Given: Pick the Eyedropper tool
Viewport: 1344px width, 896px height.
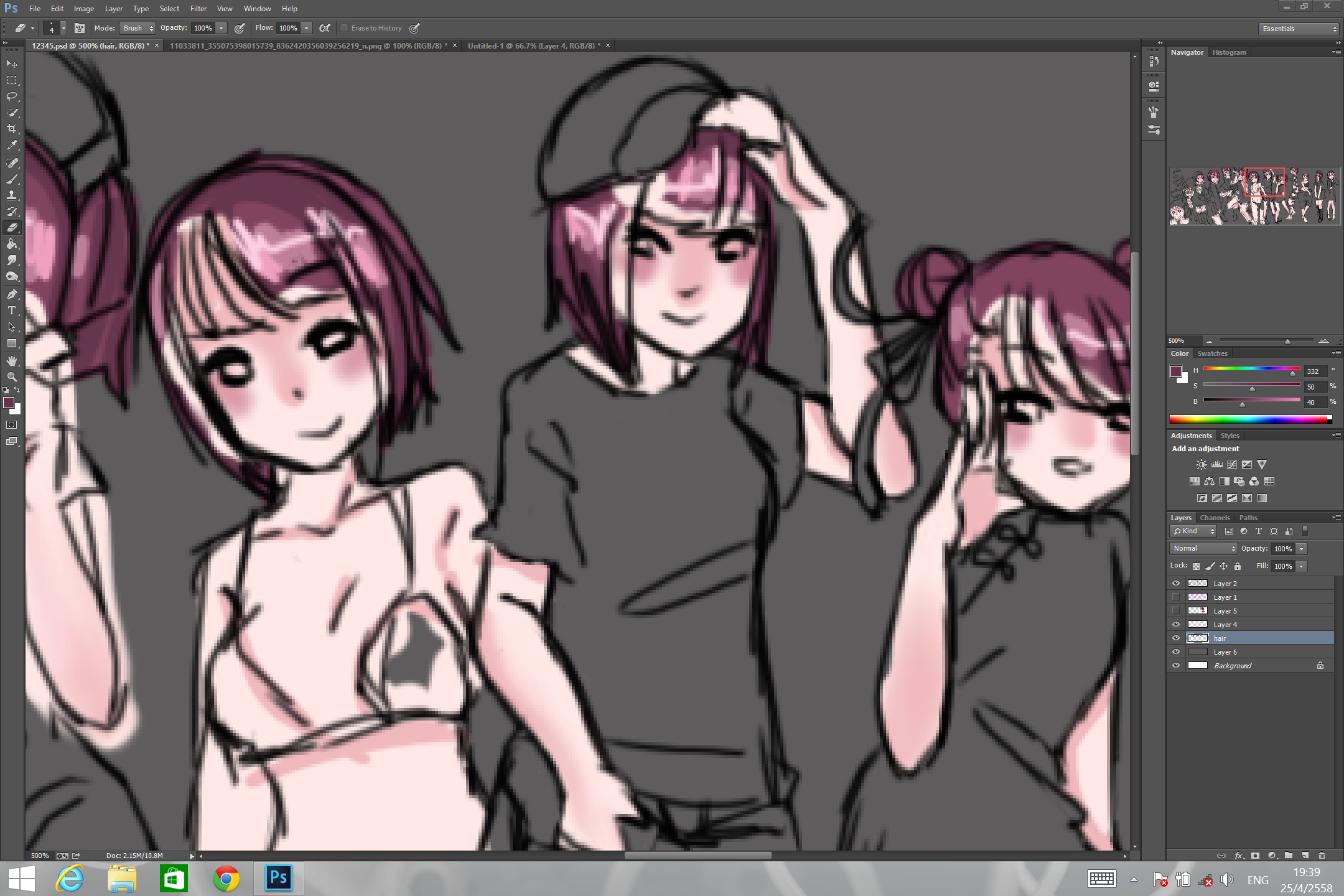Looking at the screenshot, I should [x=12, y=145].
